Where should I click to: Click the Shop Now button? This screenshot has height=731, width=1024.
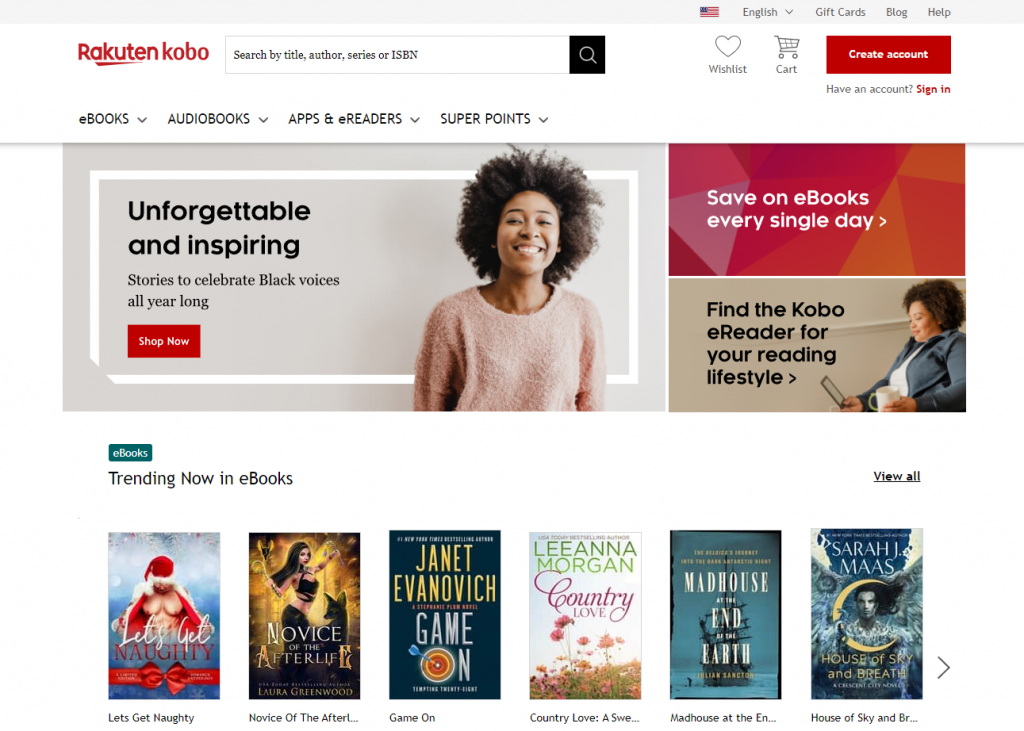[164, 341]
